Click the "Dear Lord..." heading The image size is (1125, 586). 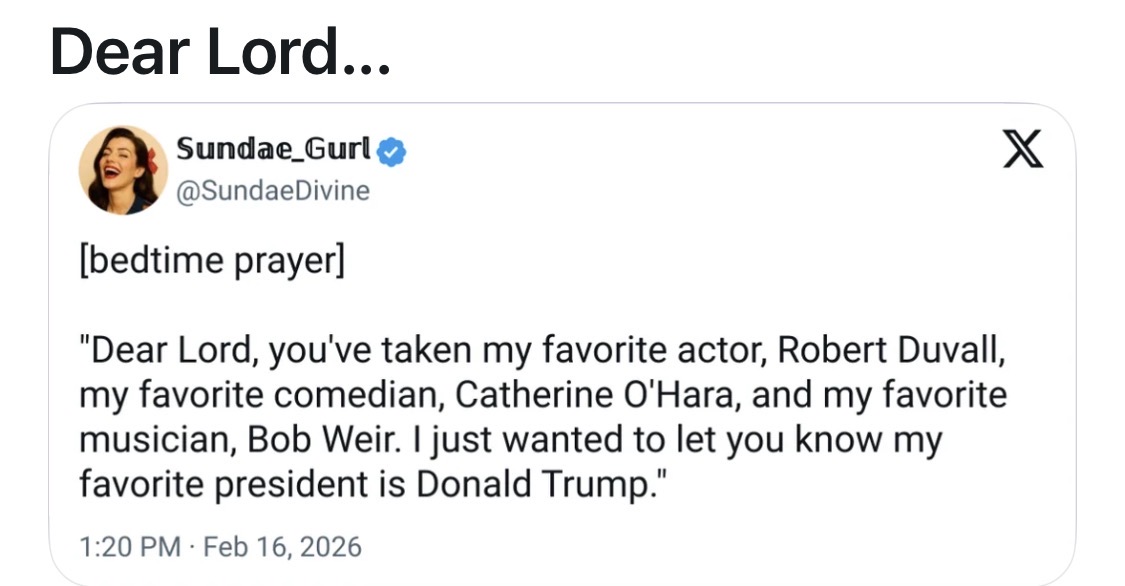click(x=221, y=51)
